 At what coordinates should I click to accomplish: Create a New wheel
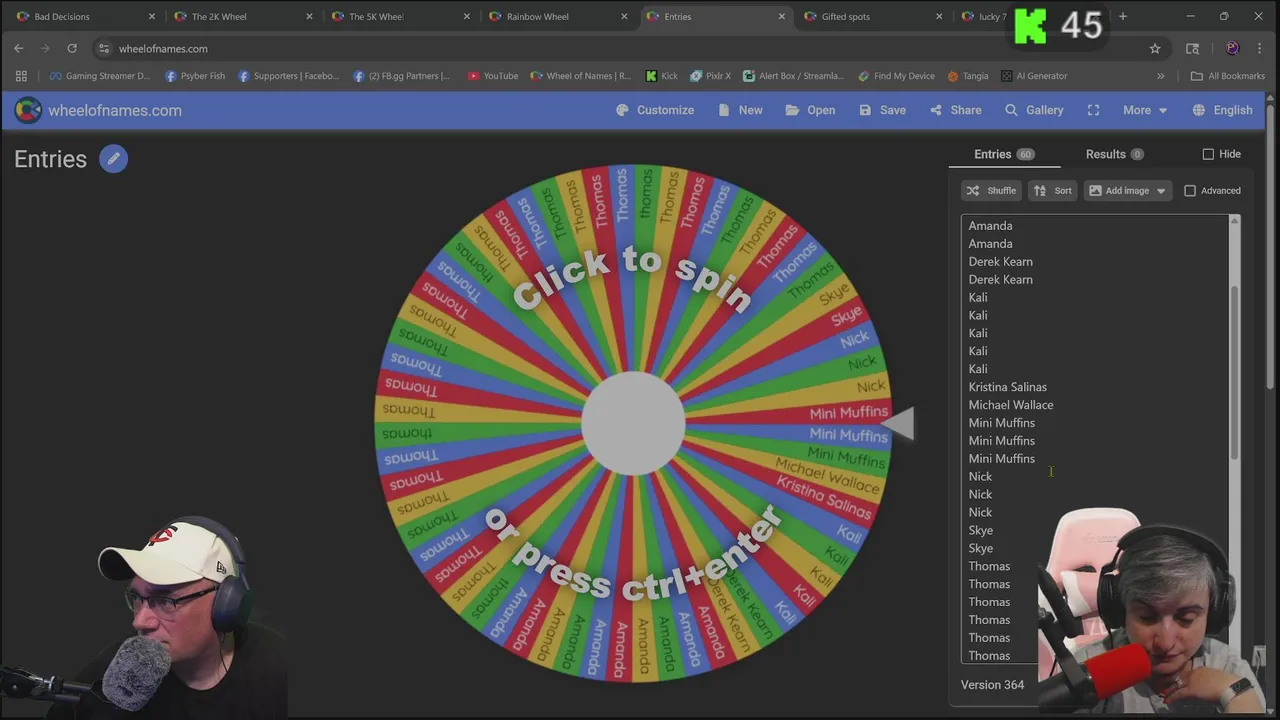(740, 110)
